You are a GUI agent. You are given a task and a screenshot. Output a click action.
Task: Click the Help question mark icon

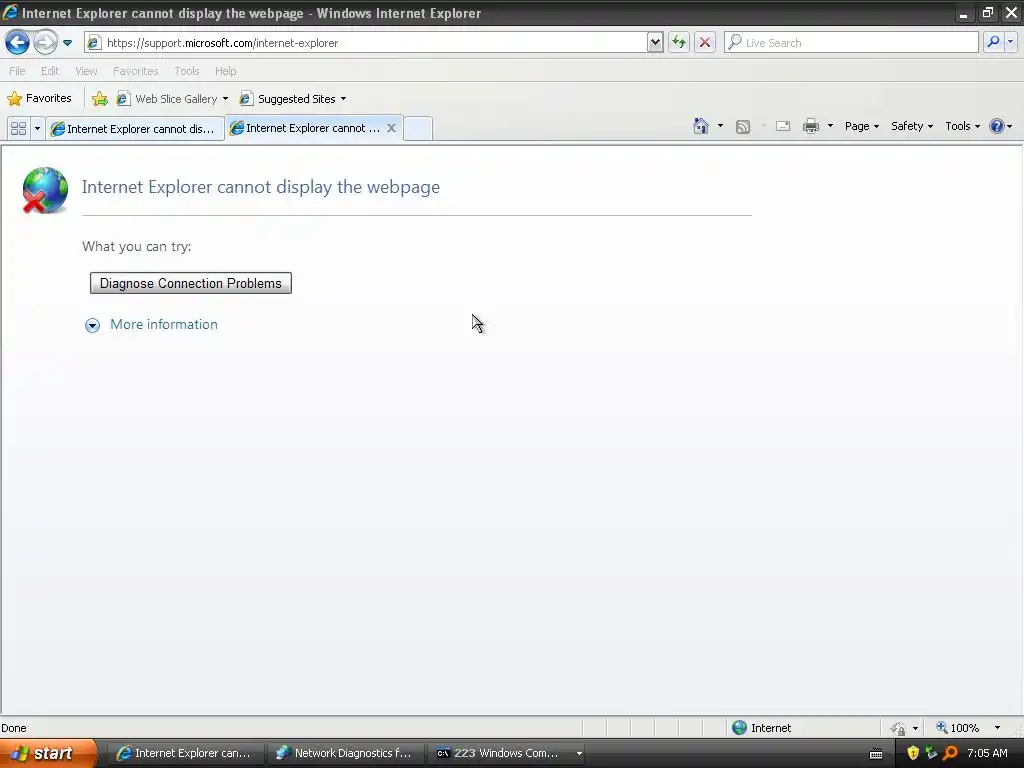(997, 126)
